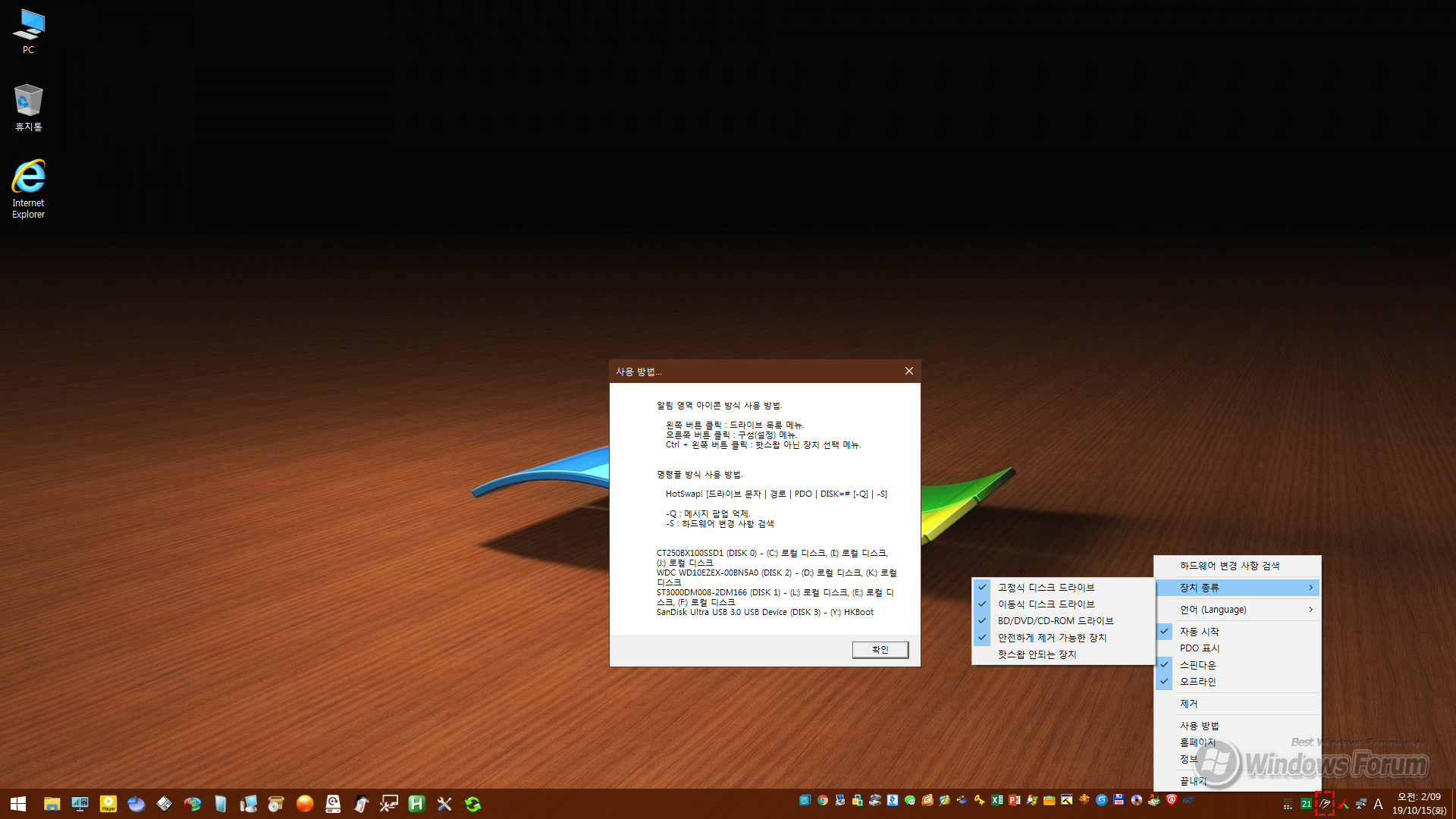Viewport: 1456px width, 819px height.
Task: Open the blue pie-chart partition tool icon
Action: (136, 804)
